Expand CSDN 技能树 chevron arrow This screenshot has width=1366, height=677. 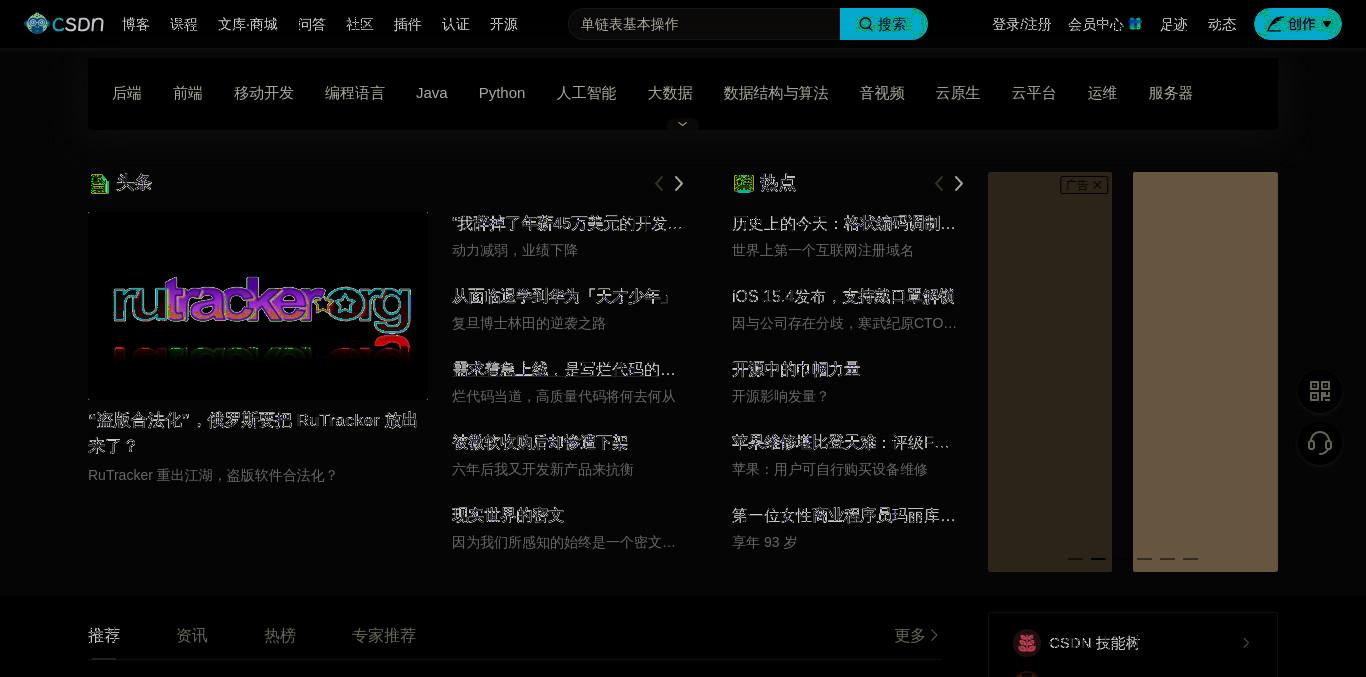click(x=1246, y=643)
